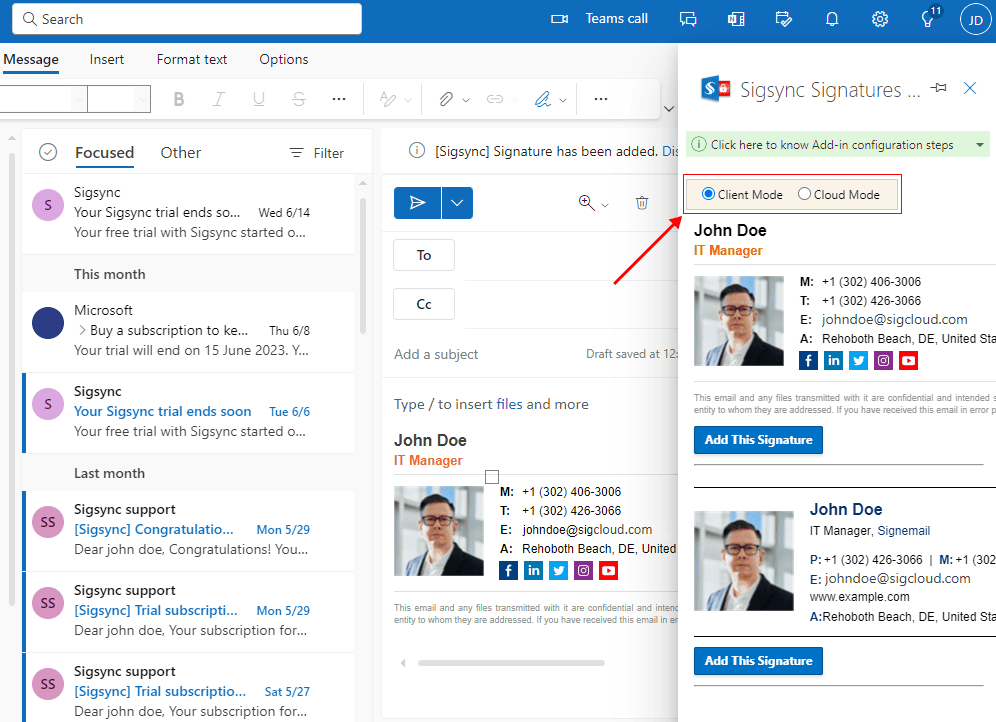The image size is (996, 722).
Task: Expand the send options dropdown arrow
Action: click(x=457, y=203)
